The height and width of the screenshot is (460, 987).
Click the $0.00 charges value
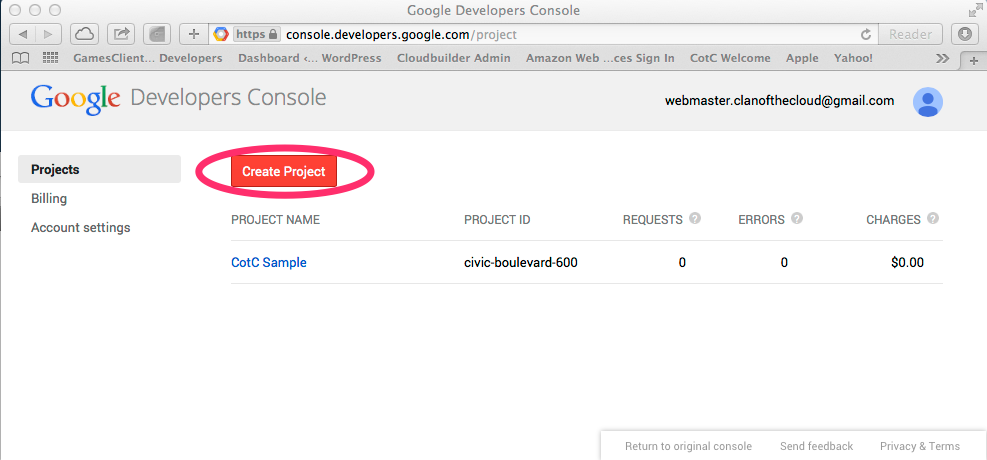908,262
